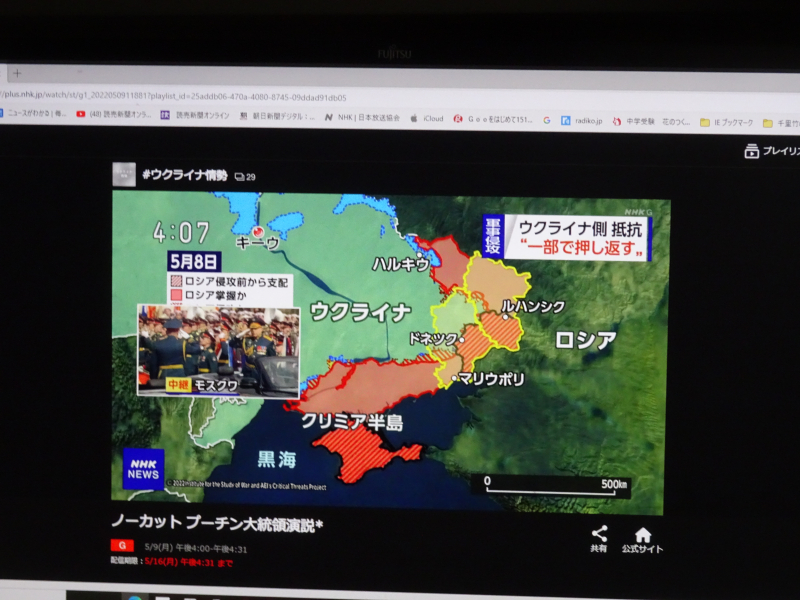Open the 公式サイト home icon
The width and height of the screenshot is (800, 600).
click(x=642, y=541)
